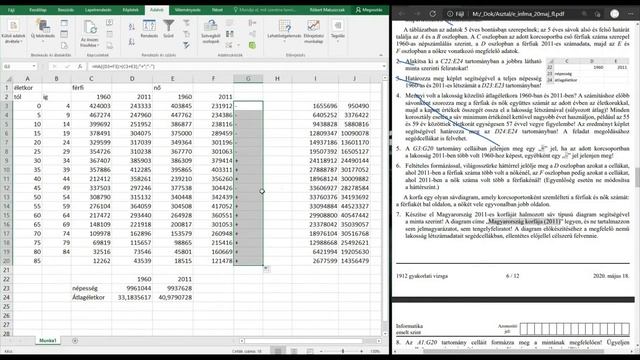Click the Megosztás share button
The height and width of the screenshot is (360, 640).
(x=369, y=10)
